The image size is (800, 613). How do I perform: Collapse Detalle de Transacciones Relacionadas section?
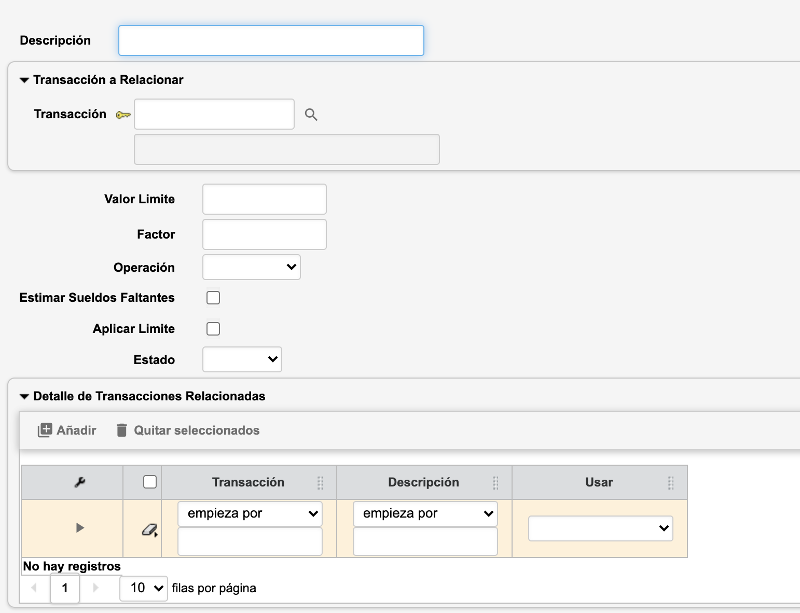click(x=25, y=395)
